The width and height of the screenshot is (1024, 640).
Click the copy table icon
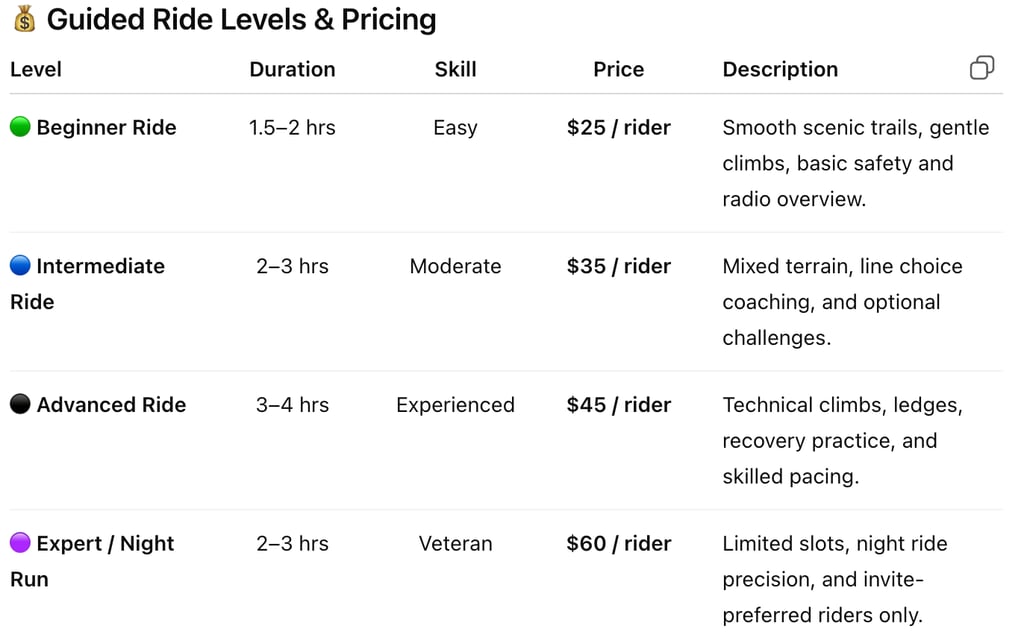(x=982, y=68)
